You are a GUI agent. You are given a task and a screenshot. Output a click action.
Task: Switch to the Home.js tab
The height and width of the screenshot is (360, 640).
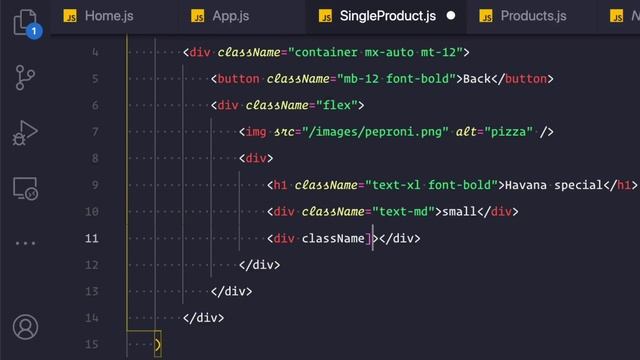coord(109,16)
